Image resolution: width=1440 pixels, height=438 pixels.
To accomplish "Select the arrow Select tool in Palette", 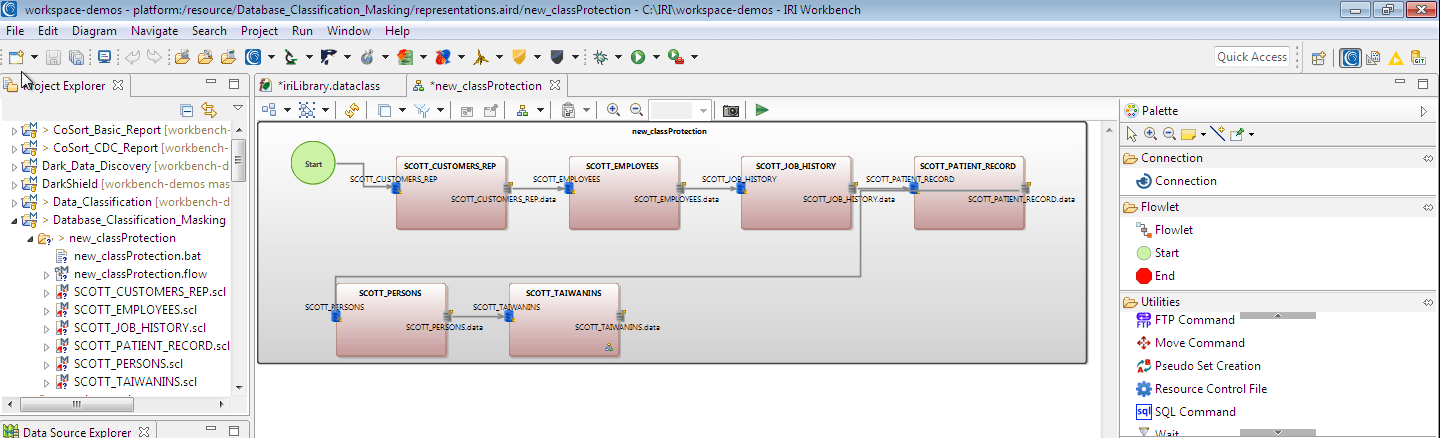I will (x=1132, y=133).
